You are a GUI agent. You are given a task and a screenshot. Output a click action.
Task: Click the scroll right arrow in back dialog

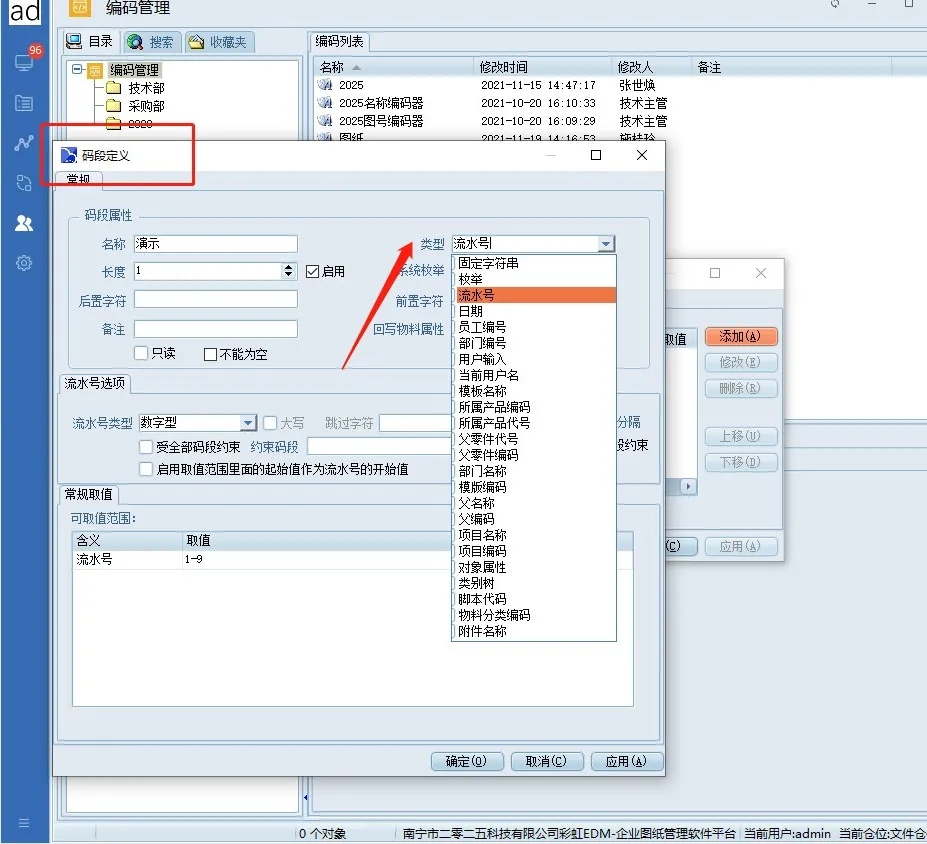coord(688,486)
